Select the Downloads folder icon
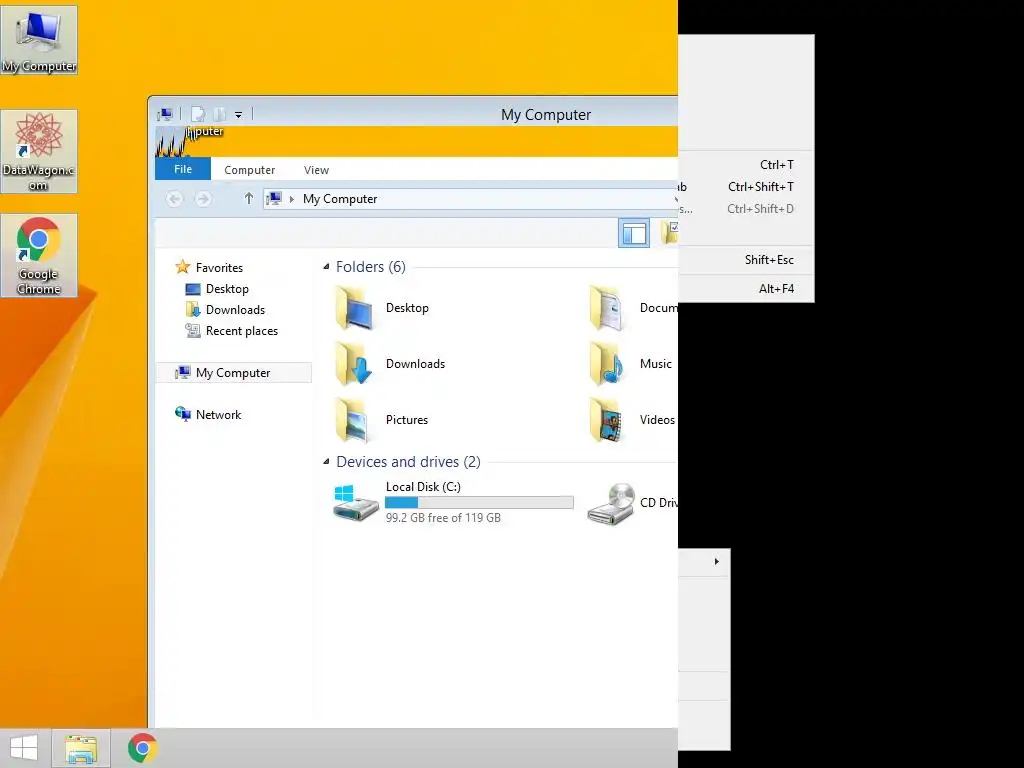The image size is (1024, 768). pyautogui.click(x=355, y=364)
